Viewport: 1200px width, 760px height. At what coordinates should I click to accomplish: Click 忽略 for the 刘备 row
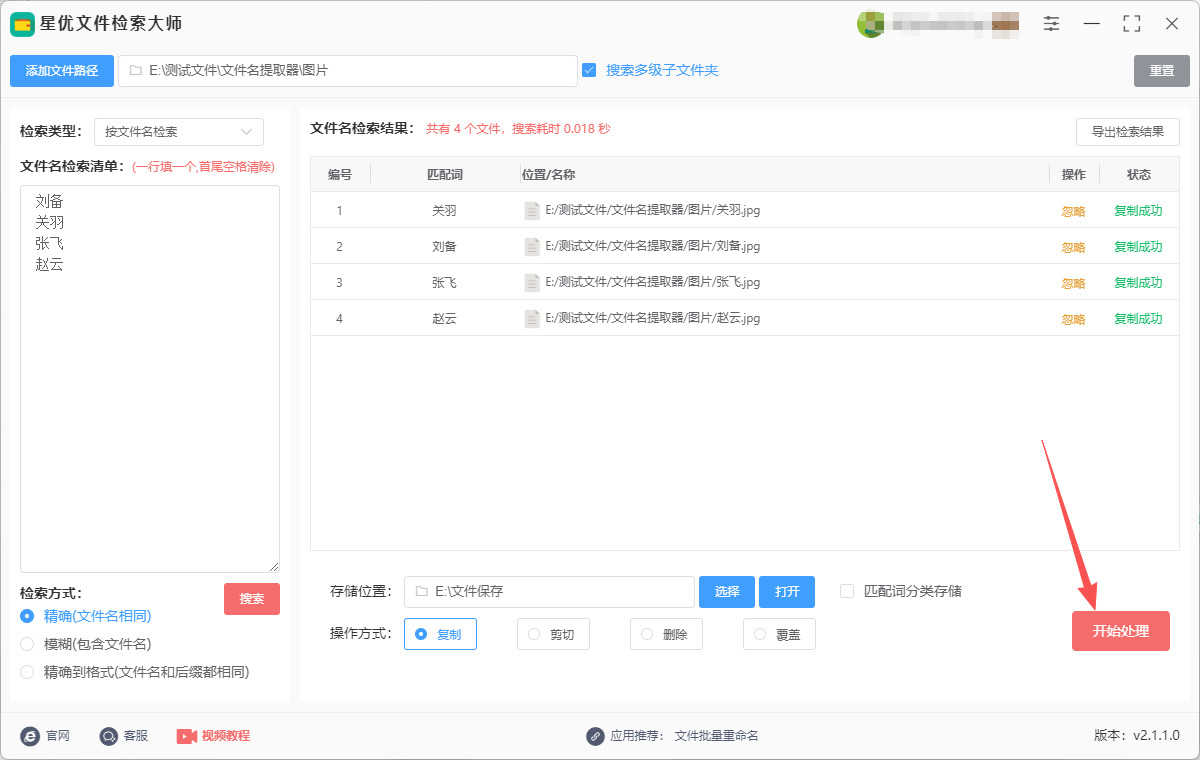(x=1073, y=247)
